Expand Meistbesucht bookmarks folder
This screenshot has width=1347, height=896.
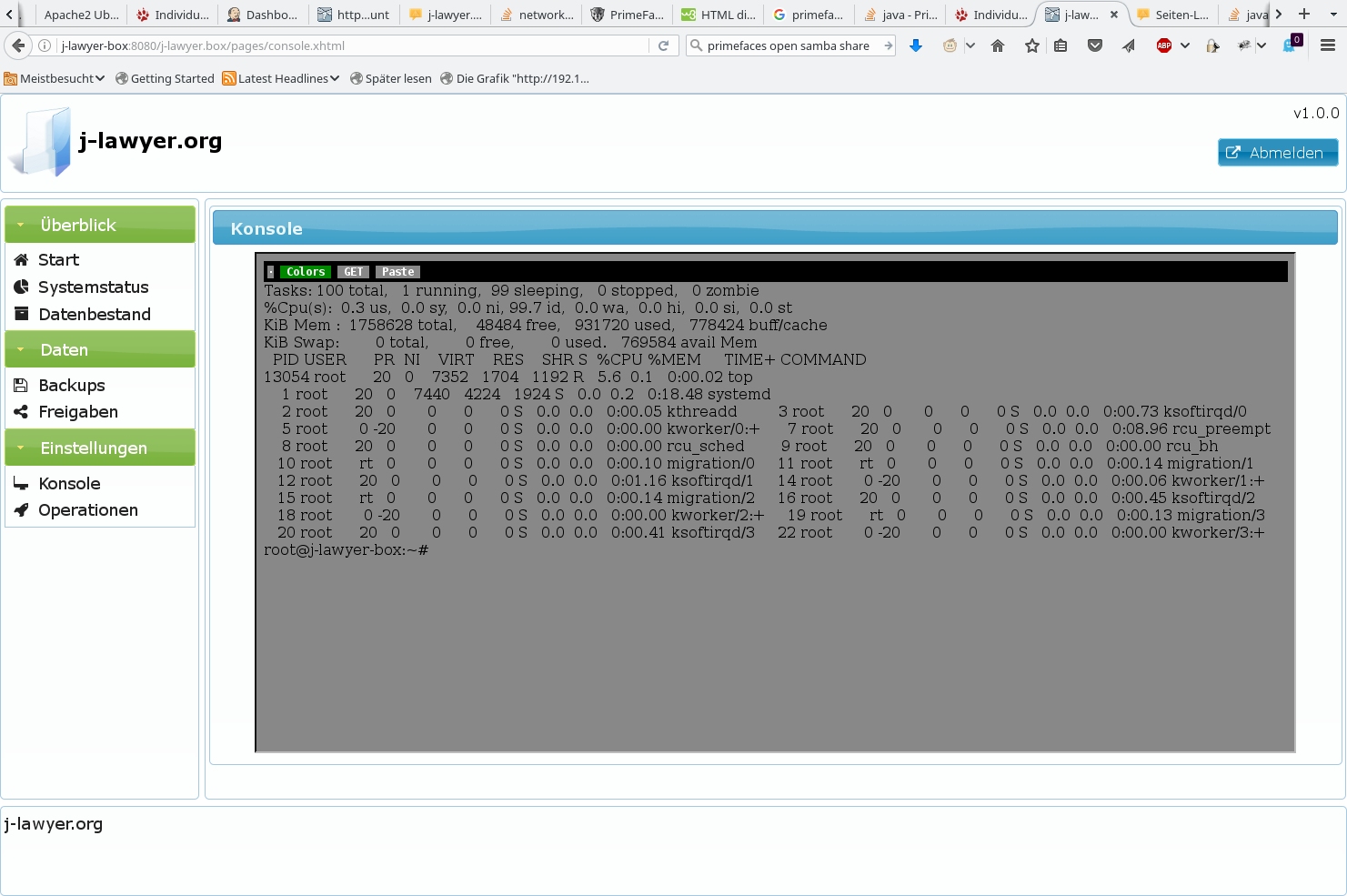click(x=55, y=79)
